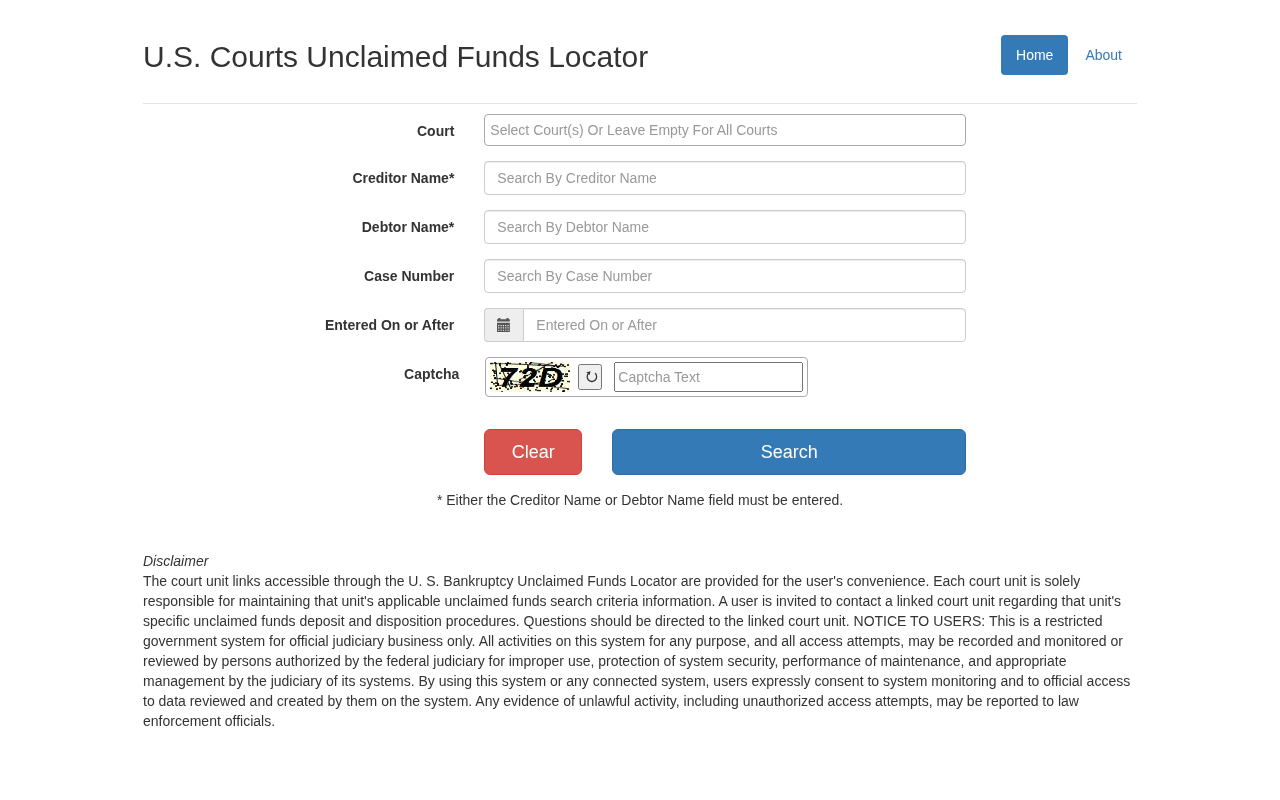Refresh the captcha image
This screenshot has height=800, width=1280.
click(590, 377)
